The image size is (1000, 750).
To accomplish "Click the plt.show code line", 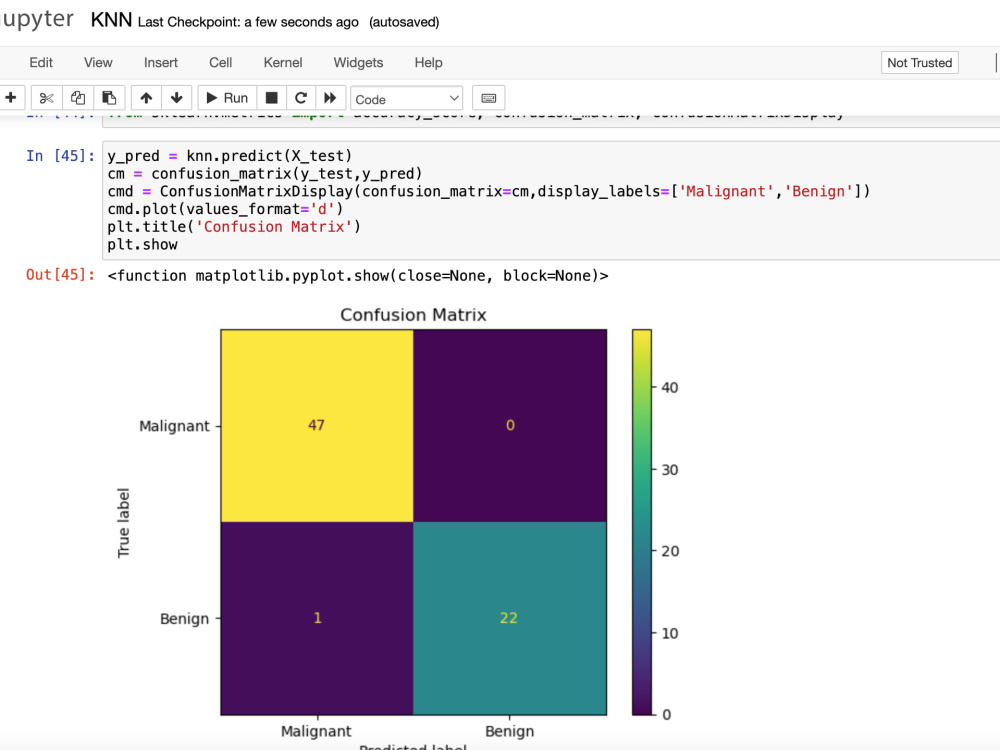I will click(x=142, y=245).
